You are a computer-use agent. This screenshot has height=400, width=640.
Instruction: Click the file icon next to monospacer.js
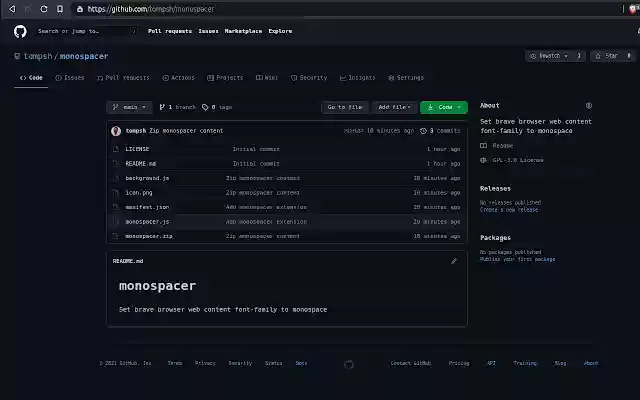pyautogui.click(x=116, y=222)
